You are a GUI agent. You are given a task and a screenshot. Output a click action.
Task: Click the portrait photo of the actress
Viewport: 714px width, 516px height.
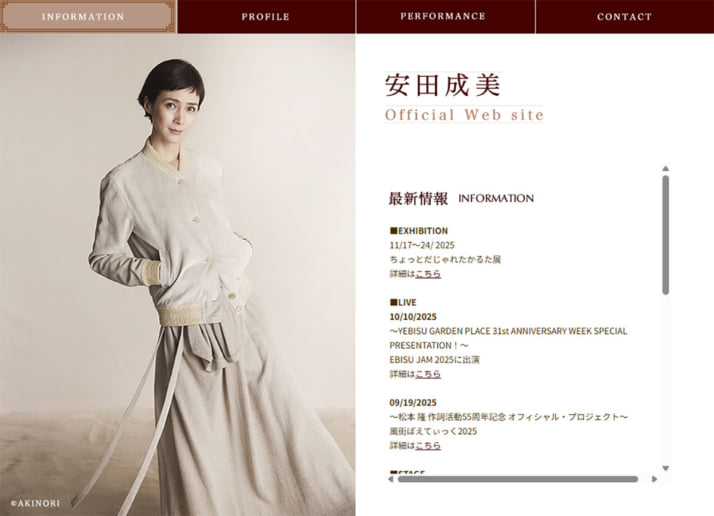[x=178, y=275]
